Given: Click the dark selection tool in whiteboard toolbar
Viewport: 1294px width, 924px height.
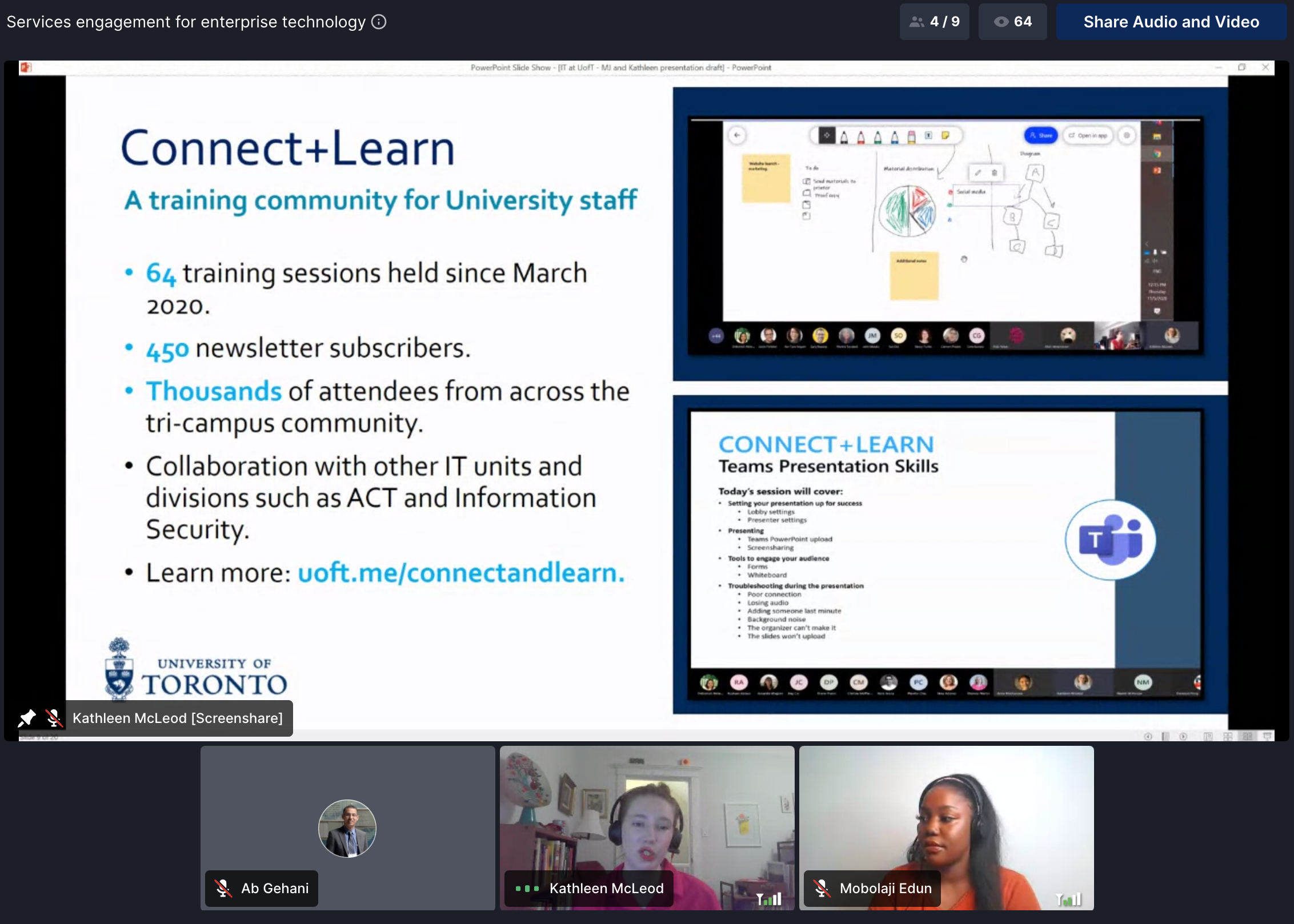Looking at the screenshot, I should click(x=827, y=135).
